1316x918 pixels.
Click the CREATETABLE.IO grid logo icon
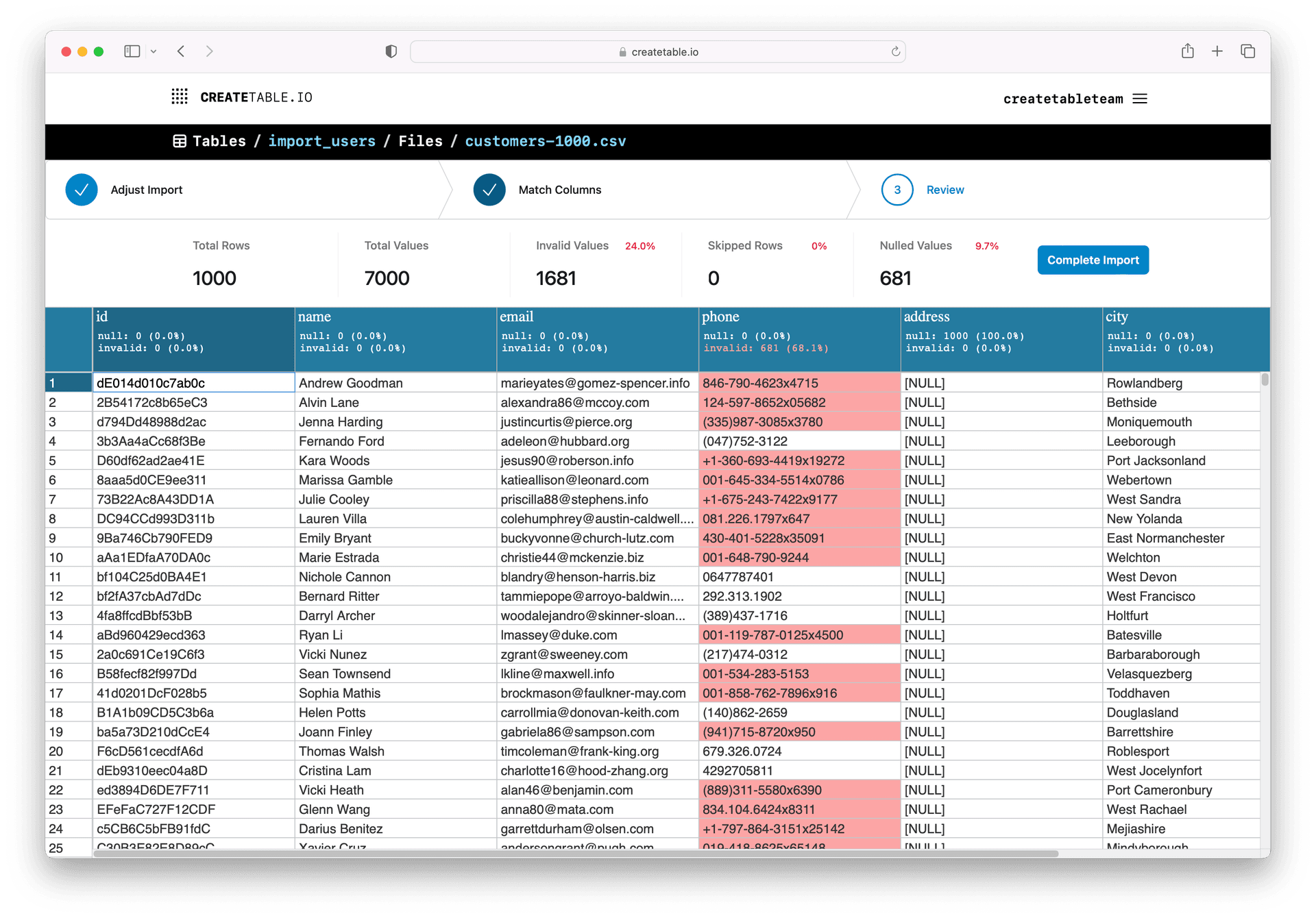(x=180, y=97)
